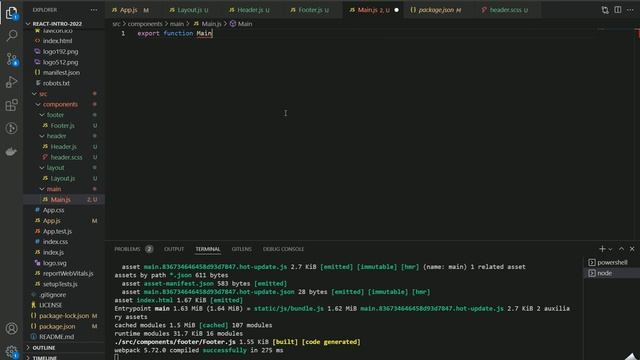
Task: Select Main.js in the explorer tree
Action: (x=60, y=200)
